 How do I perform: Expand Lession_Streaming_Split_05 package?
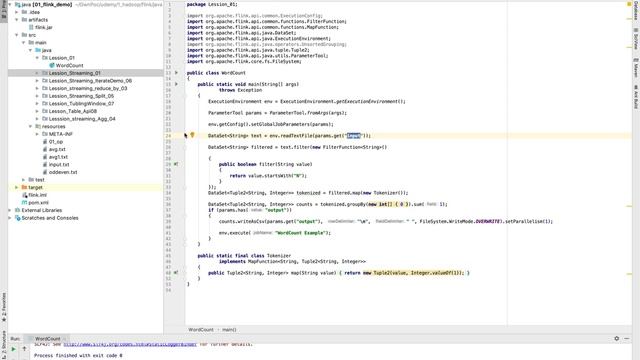[x=37, y=96]
